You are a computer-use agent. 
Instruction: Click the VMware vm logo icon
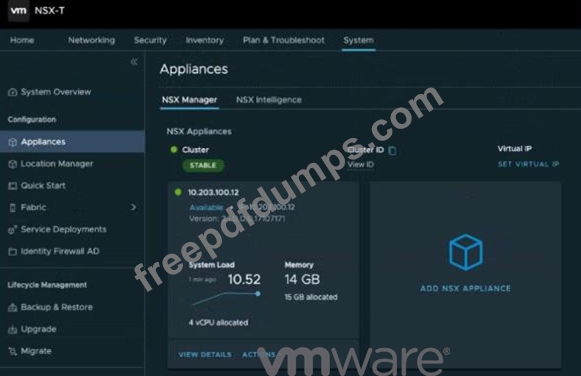(19, 11)
